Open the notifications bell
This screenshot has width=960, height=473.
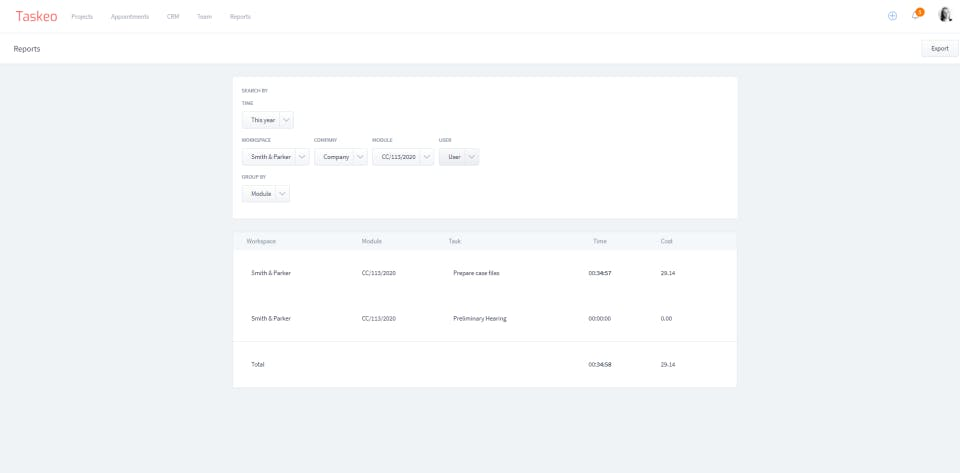point(915,16)
